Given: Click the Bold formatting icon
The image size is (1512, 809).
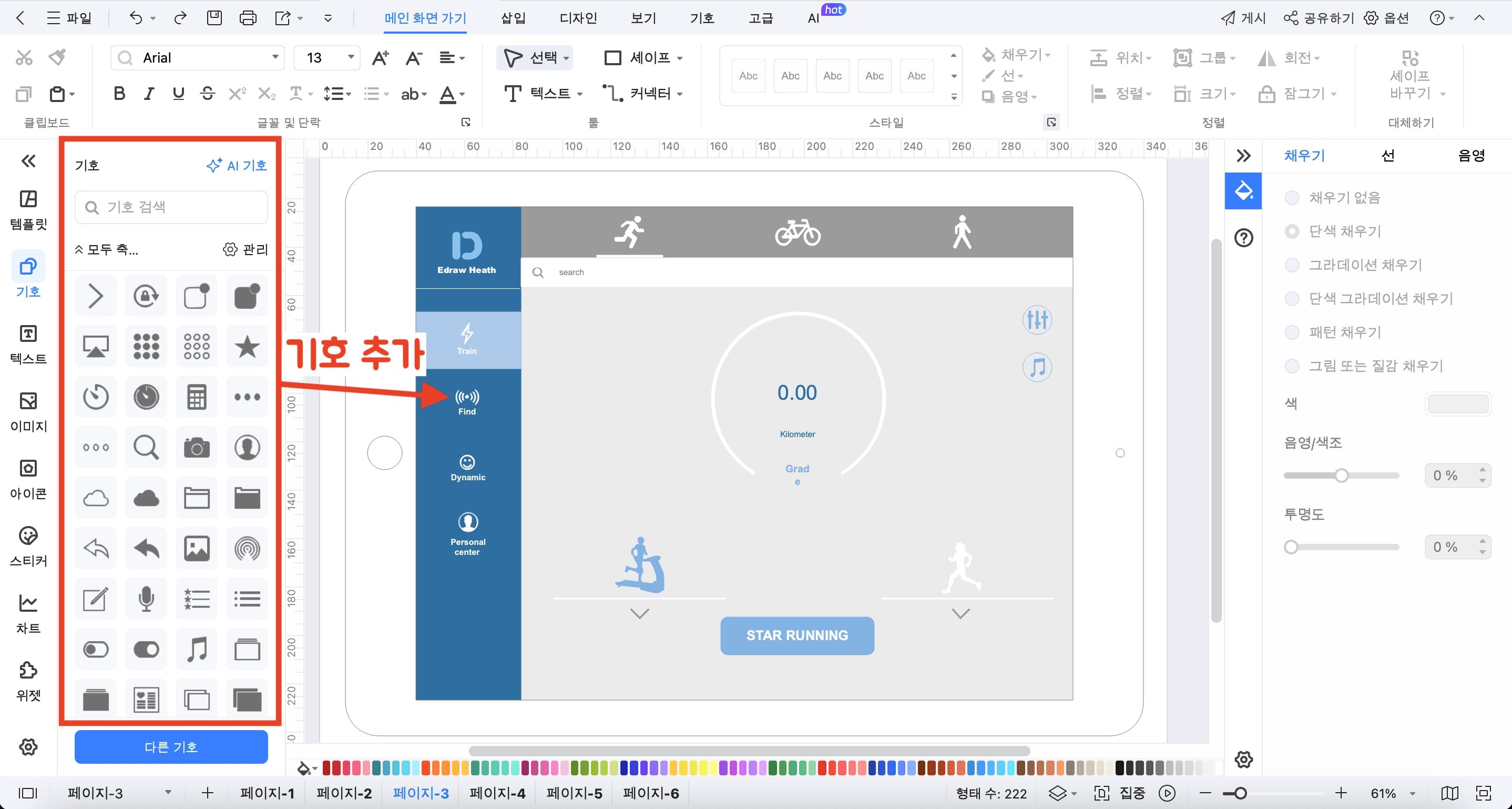Looking at the screenshot, I should (119, 93).
